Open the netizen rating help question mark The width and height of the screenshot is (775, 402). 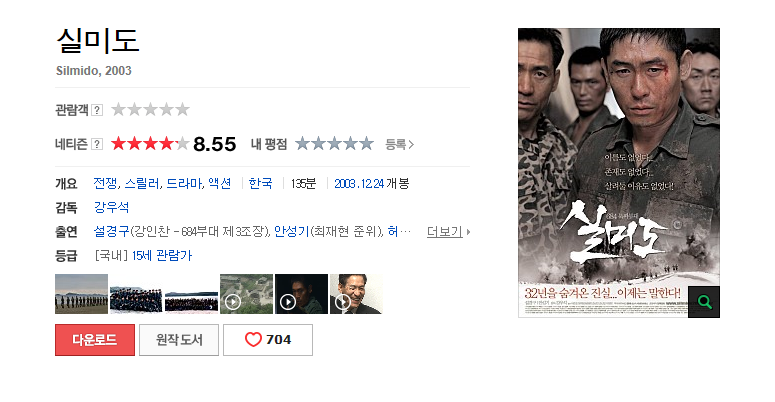click(x=97, y=144)
